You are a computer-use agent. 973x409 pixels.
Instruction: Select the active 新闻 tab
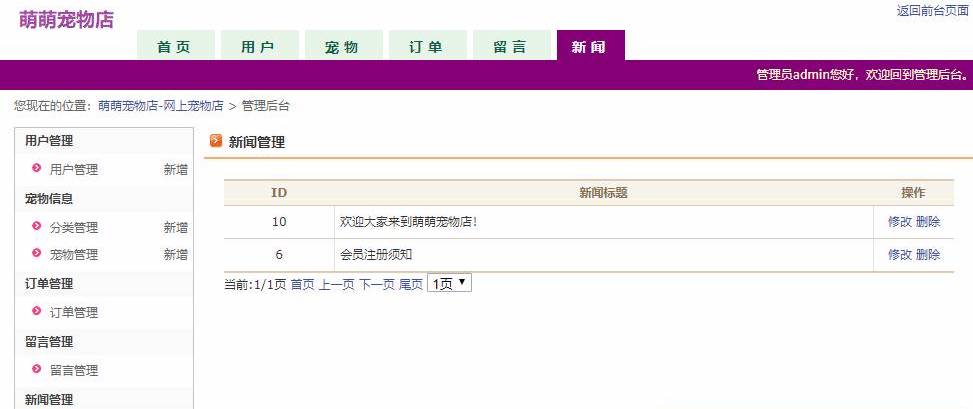591,45
